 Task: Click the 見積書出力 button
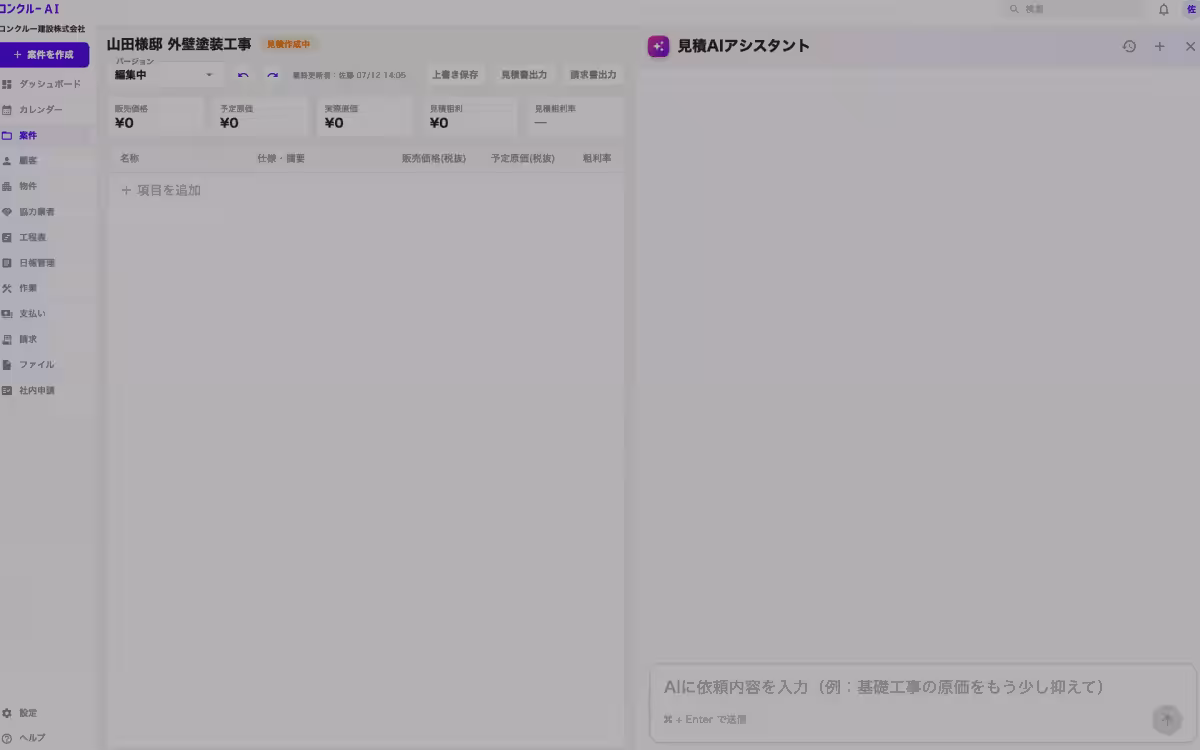tap(524, 75)
